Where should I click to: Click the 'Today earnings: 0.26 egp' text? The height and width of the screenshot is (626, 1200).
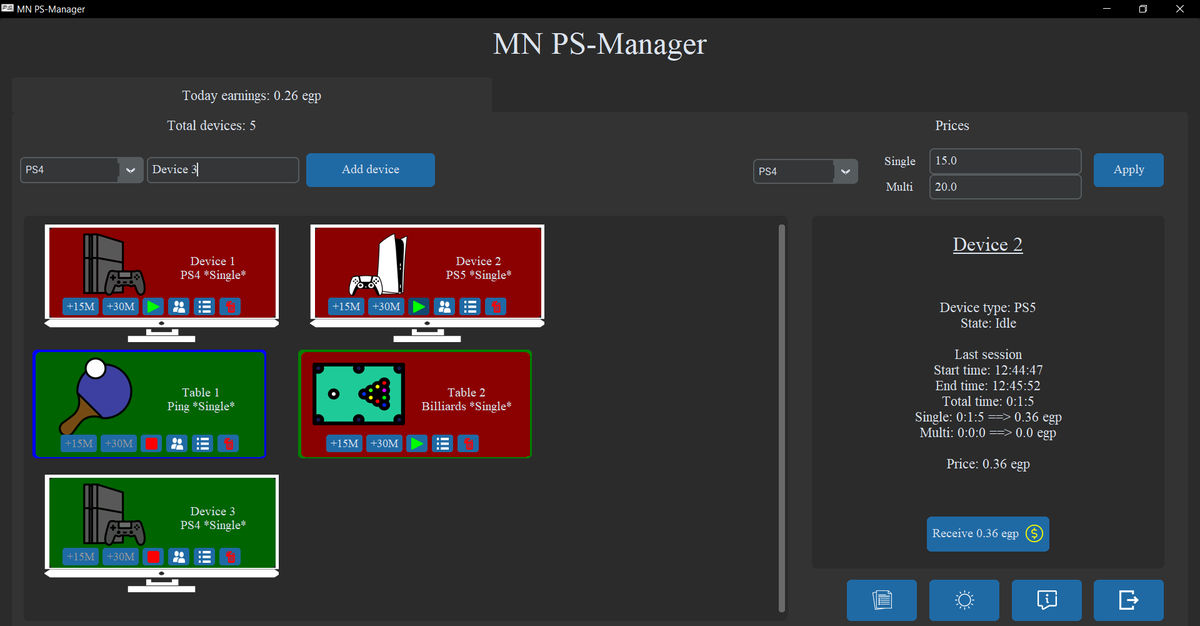pos(252,96)
